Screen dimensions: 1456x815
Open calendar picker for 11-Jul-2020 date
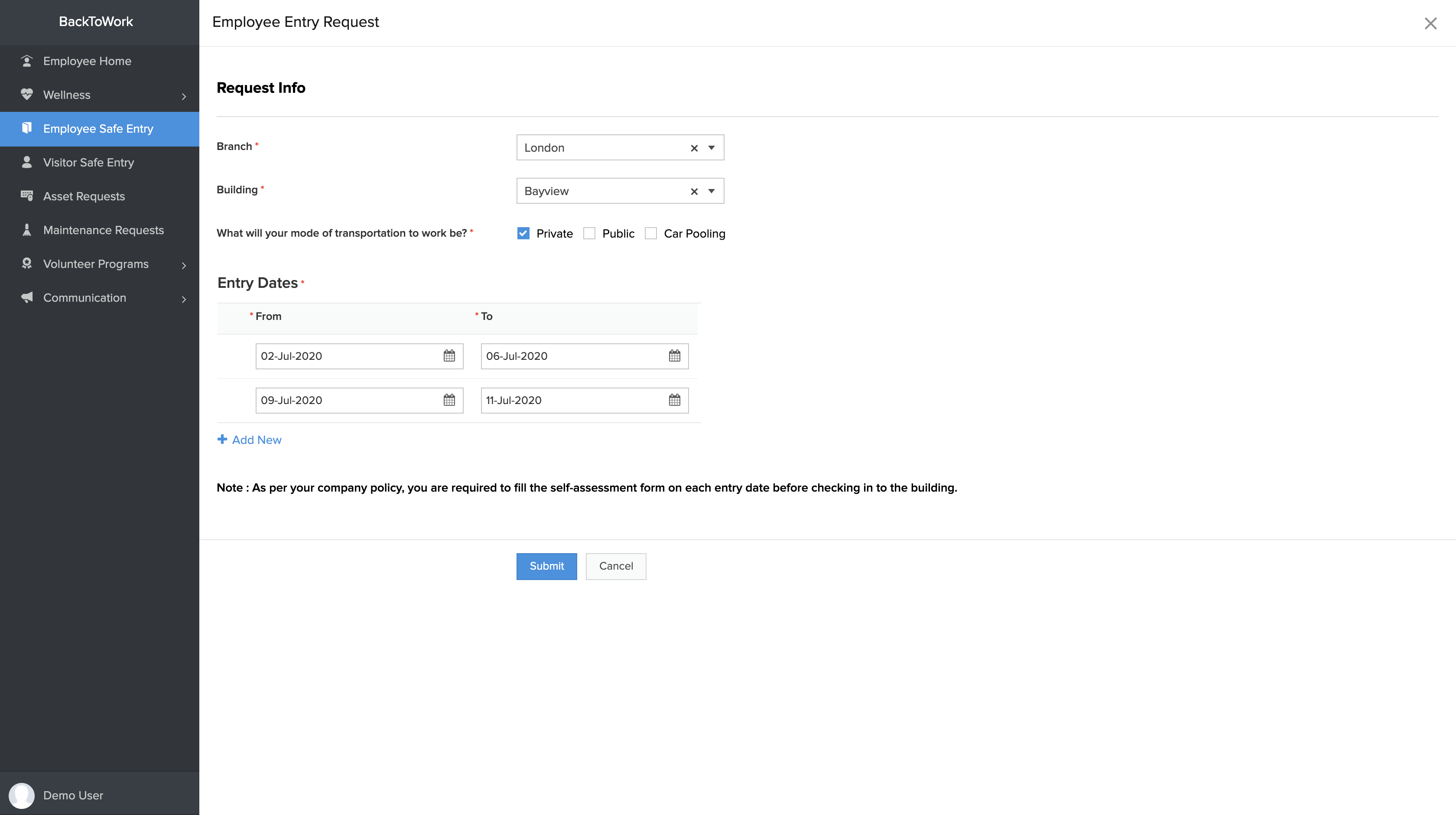pos(674,400)
